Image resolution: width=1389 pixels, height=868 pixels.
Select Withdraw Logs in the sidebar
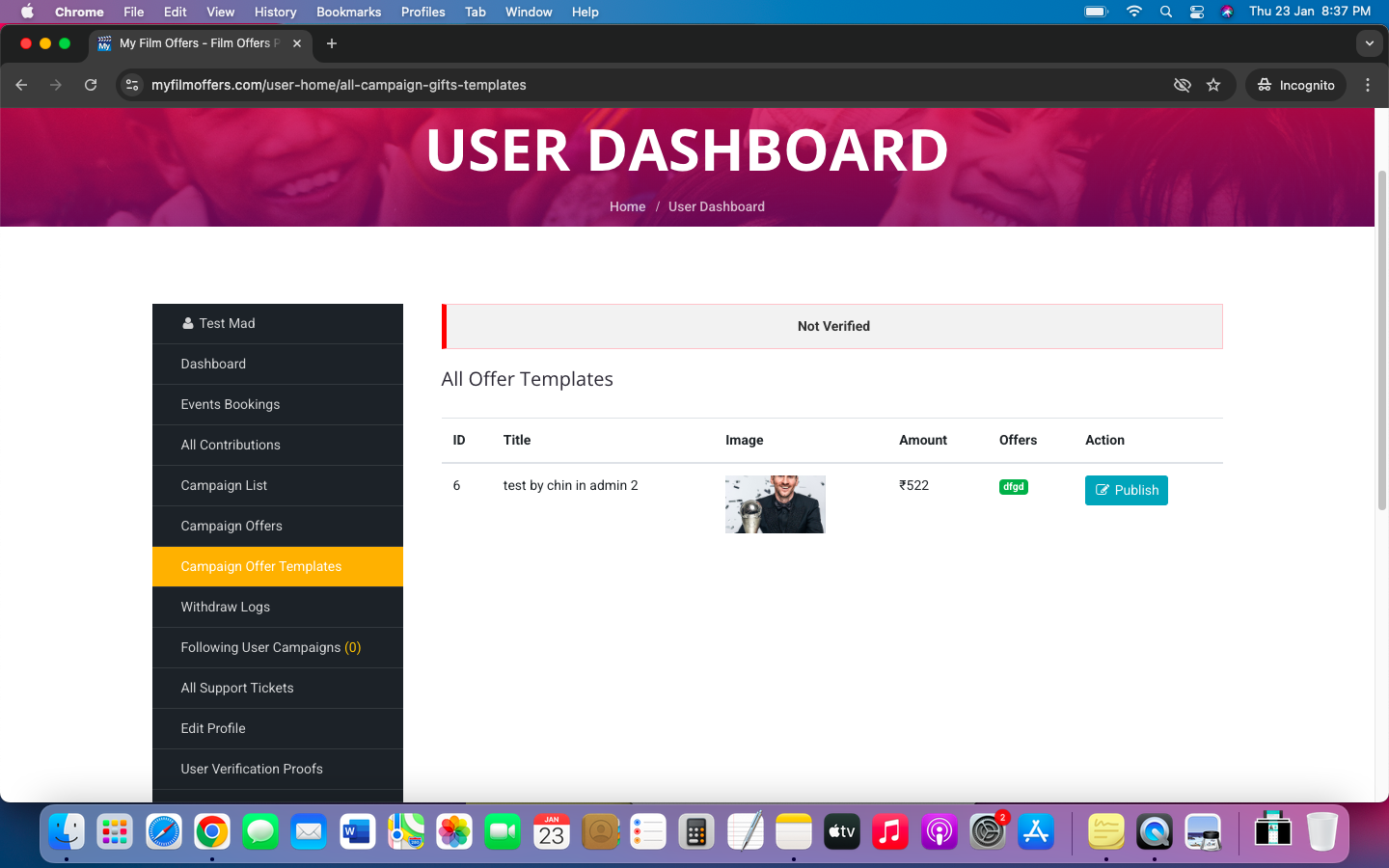click(225, 607)
